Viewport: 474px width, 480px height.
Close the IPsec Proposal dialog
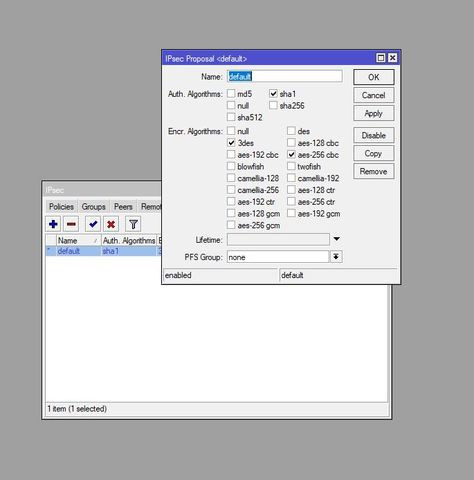tap(392, 58)
